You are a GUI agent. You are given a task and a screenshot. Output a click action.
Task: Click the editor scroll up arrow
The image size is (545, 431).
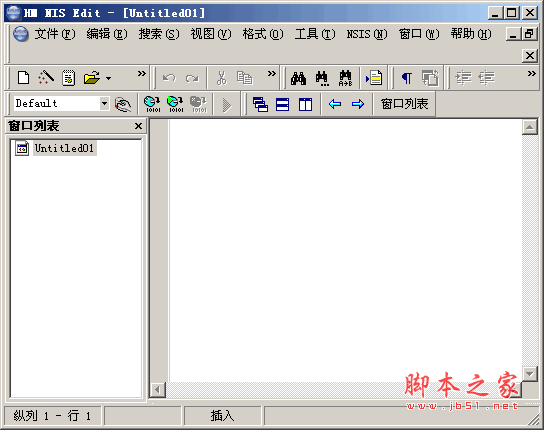click(x=530, y=127)
